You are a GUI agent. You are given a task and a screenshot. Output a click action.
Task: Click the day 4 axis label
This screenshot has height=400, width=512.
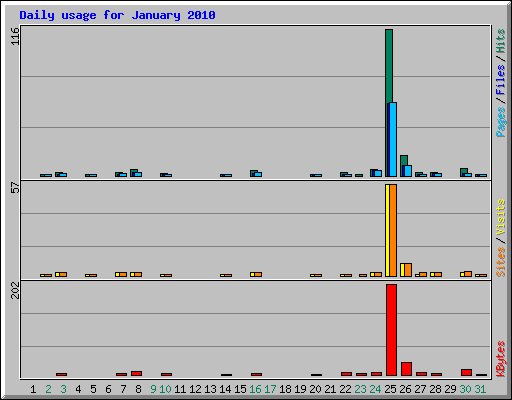[78, 389]
